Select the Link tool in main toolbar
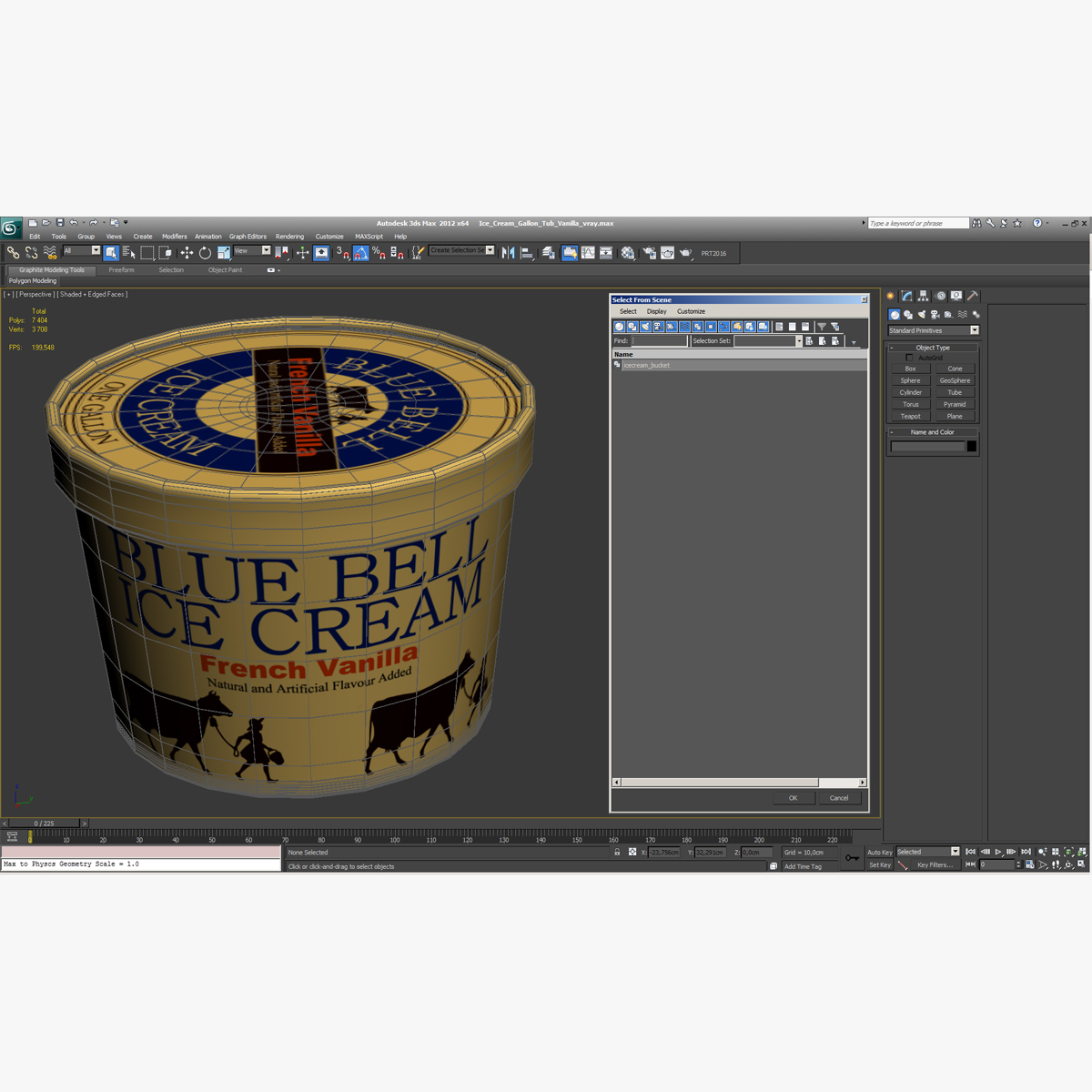 (x=13, y=253)
